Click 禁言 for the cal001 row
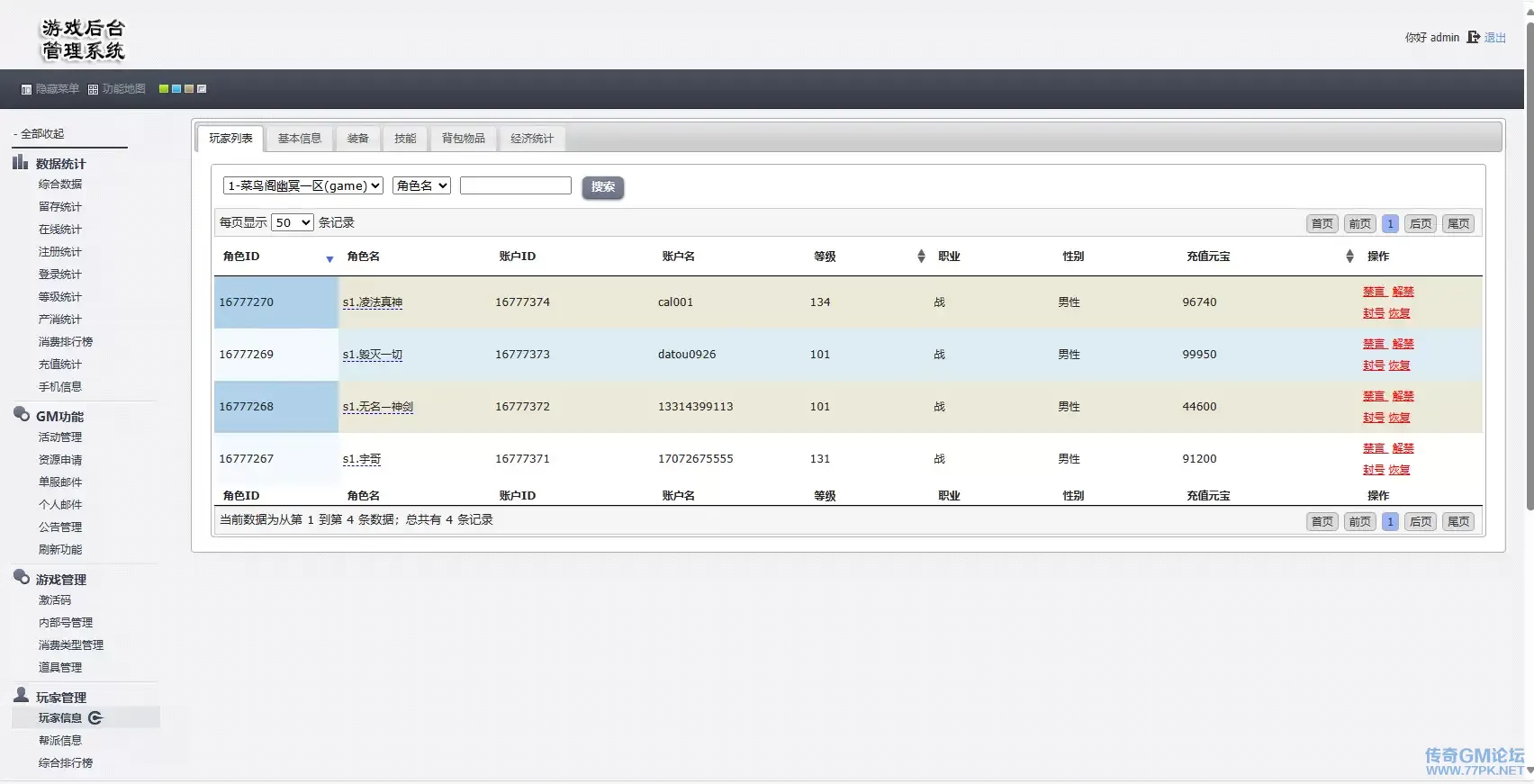 coord(1374,292)
